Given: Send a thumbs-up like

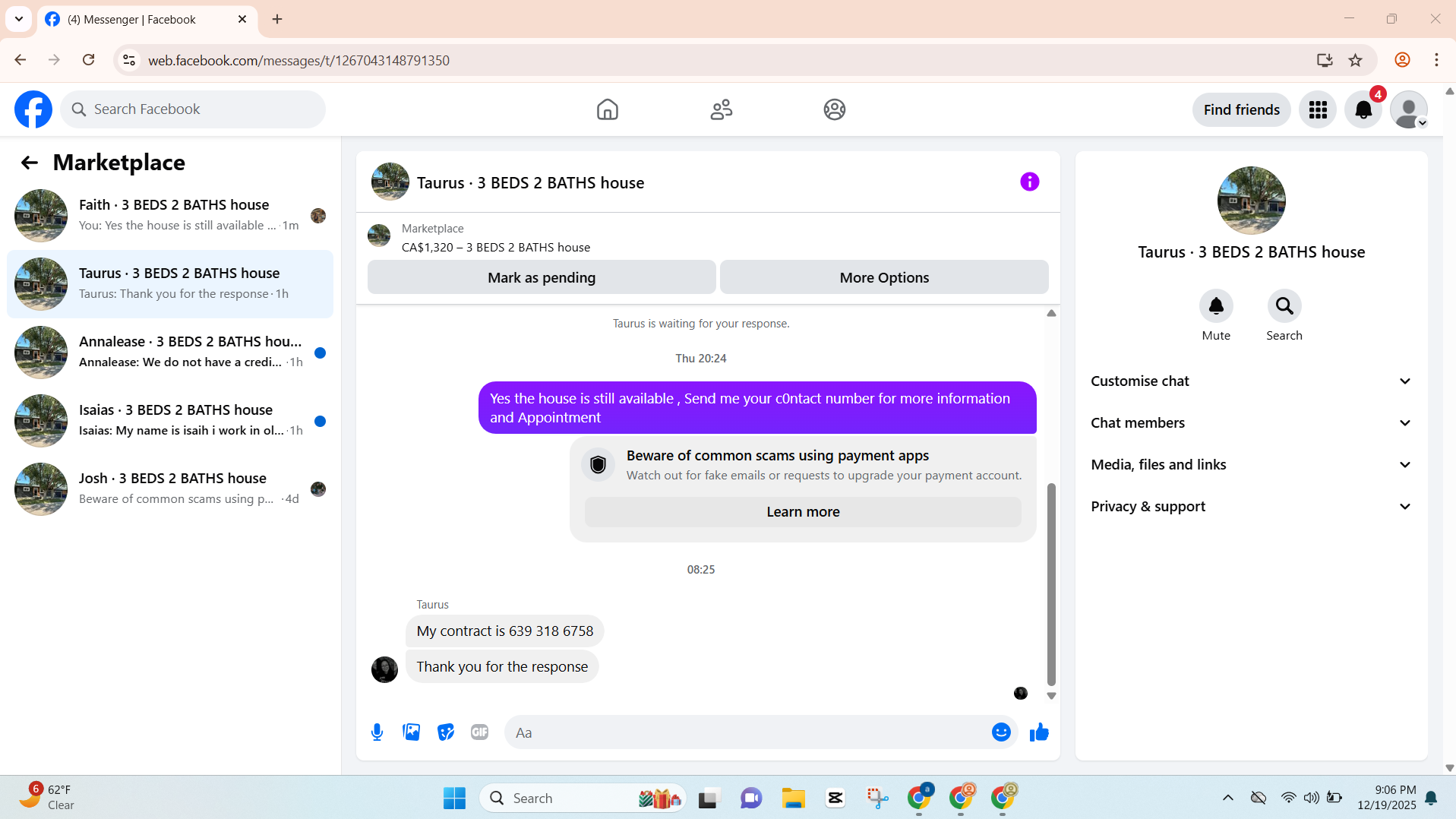Looking at the screenshot, I should 1039,732.
